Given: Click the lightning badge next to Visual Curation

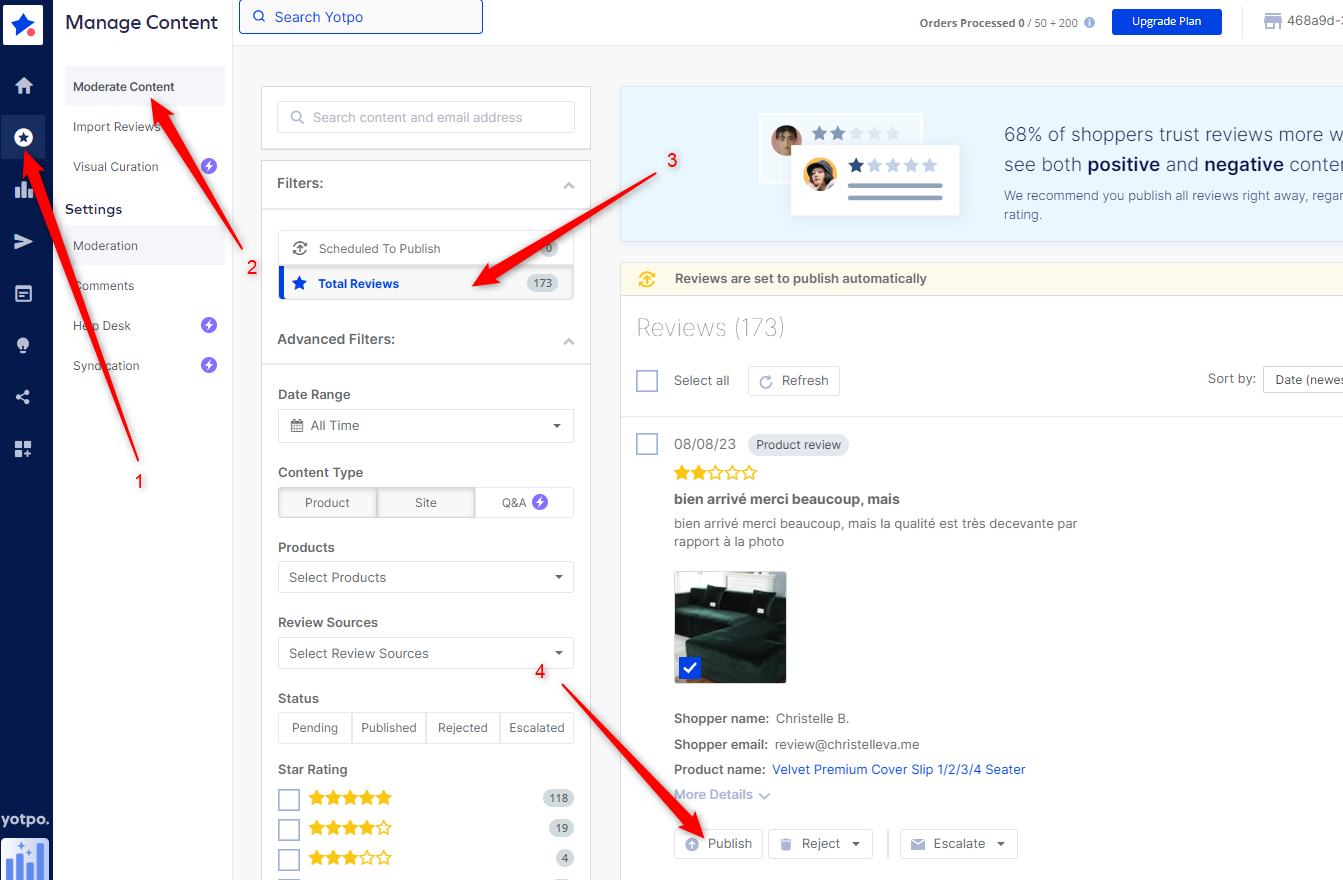Looking at the screenshot, I should 209,166.
